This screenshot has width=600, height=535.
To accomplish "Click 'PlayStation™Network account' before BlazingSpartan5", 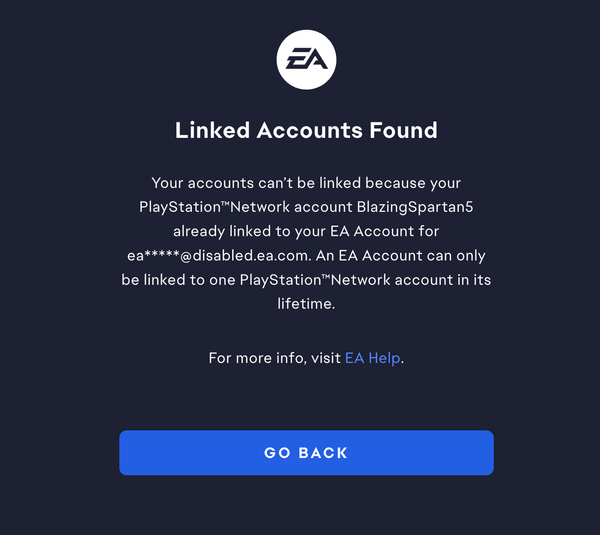I will pos(246,207).
